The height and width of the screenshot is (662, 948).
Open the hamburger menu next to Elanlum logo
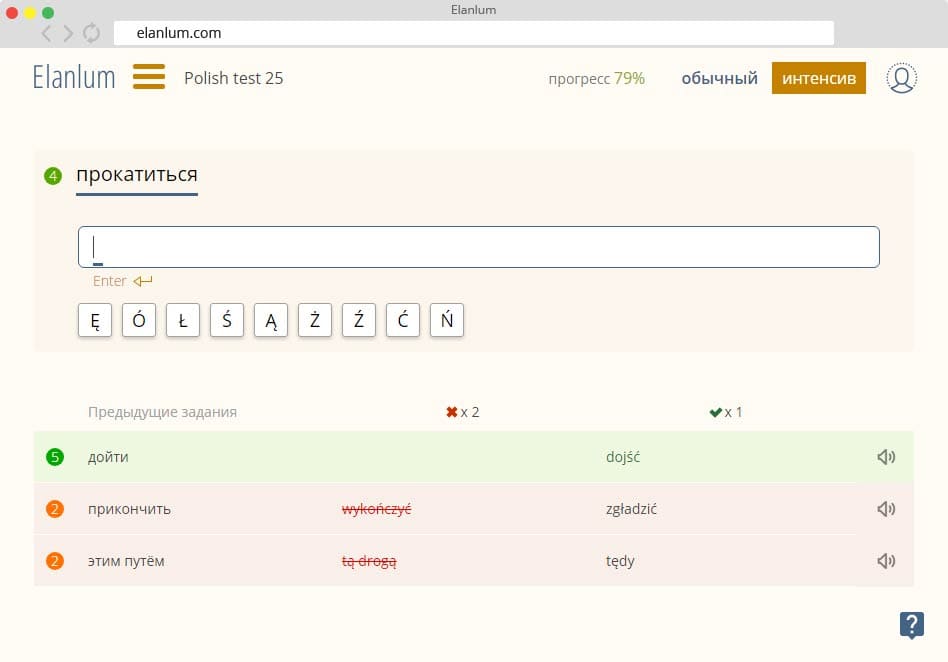[x=149, y=77]
